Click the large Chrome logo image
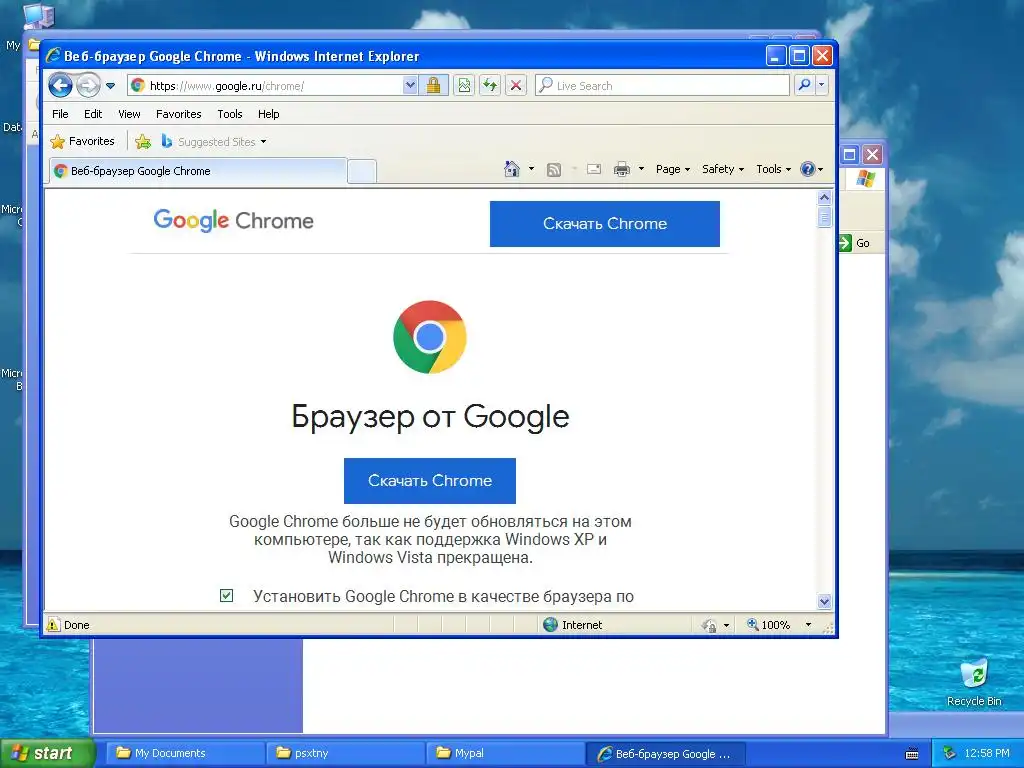This screenshot has width=1024, height=768. pyautogui.click(x=430, y=337)
